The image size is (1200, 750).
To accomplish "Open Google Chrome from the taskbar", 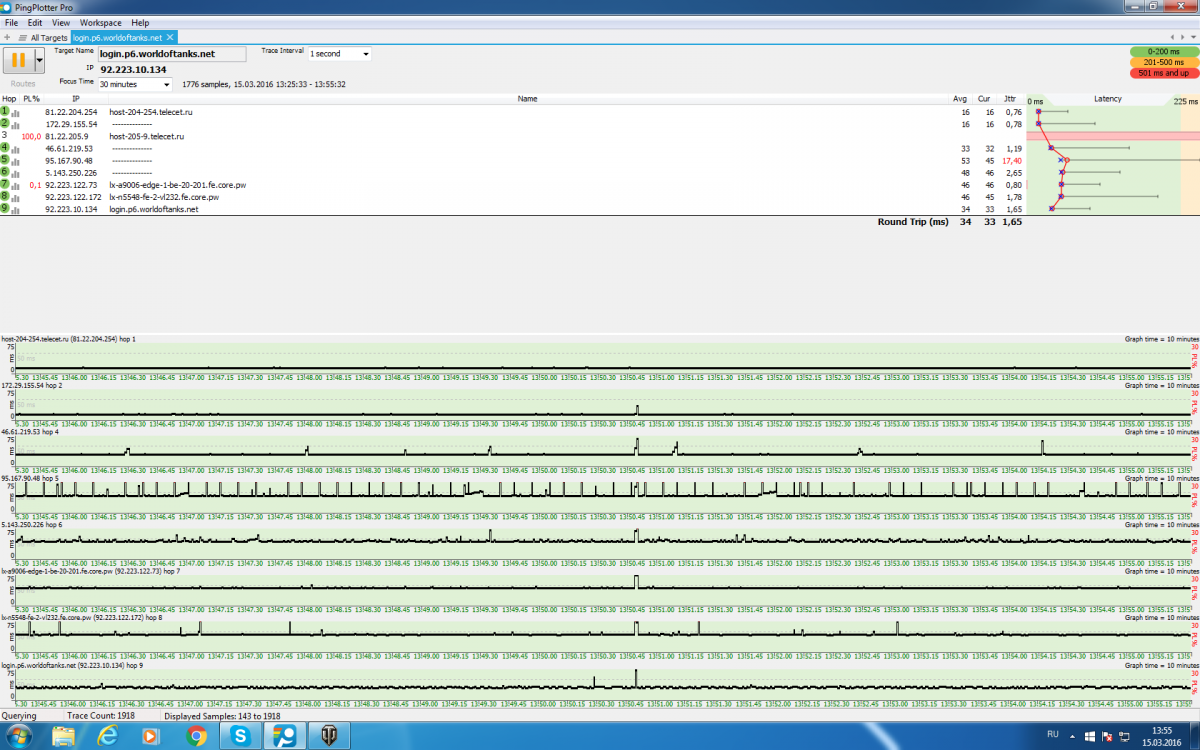I will click(x=196, y=737).
